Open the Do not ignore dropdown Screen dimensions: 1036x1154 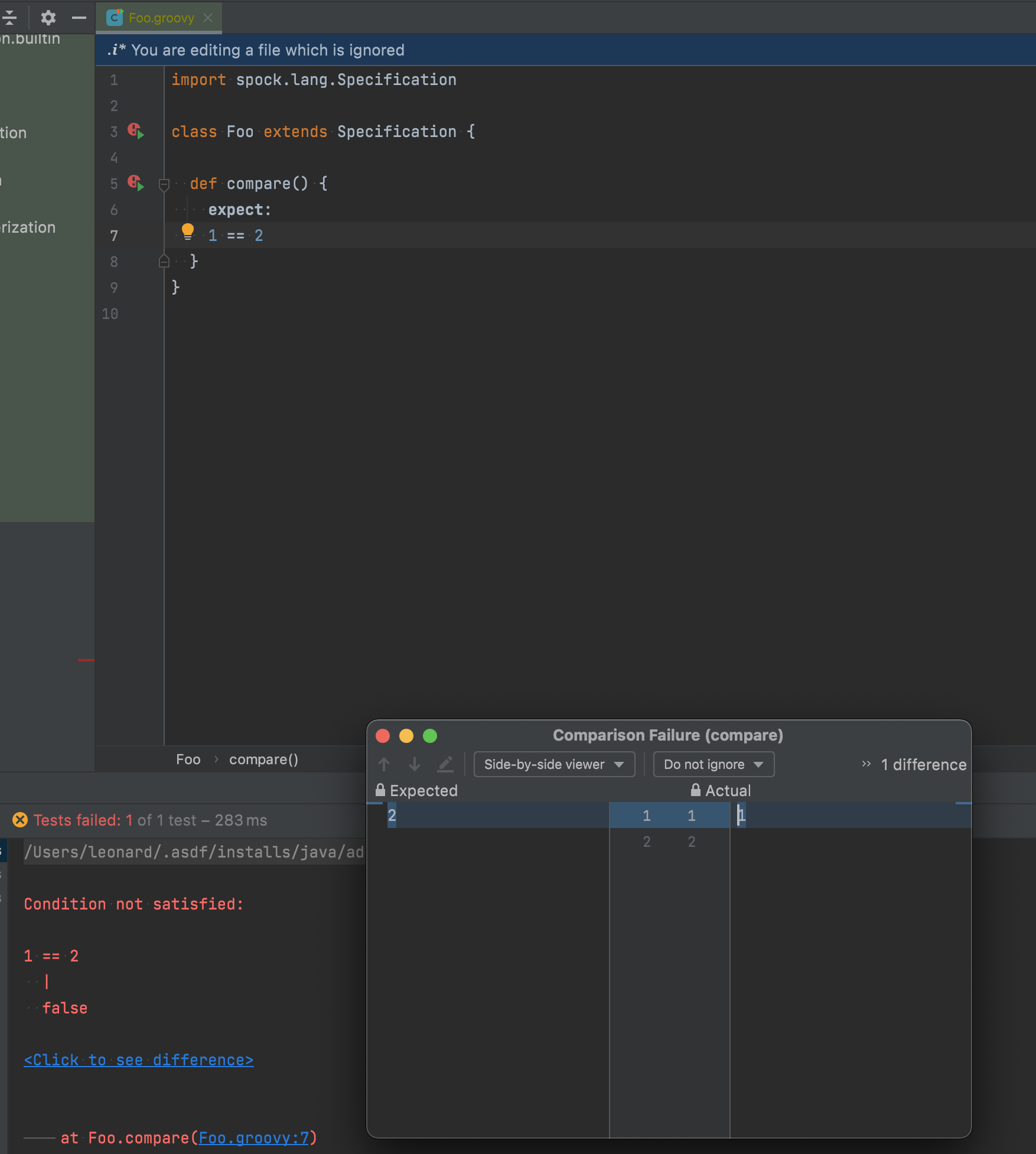(712, 764)
